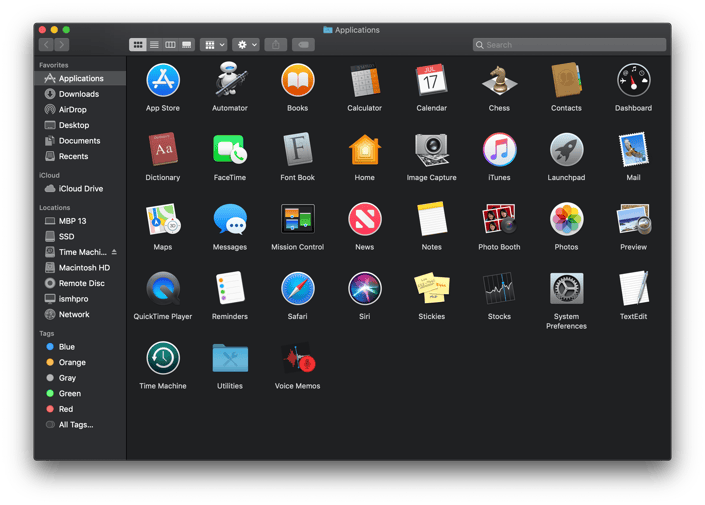Switch to column view mode
This screenshot has height=505, width=705.
(170, 45)
